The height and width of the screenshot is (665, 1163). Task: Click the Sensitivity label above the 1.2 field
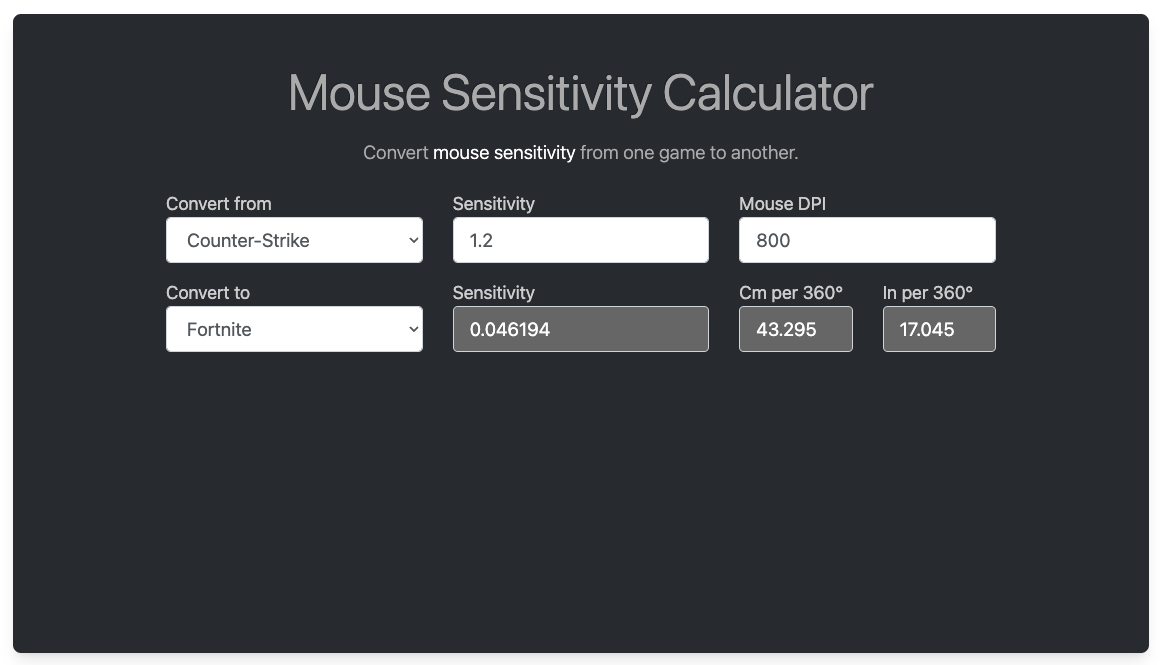tap(493, 204)
